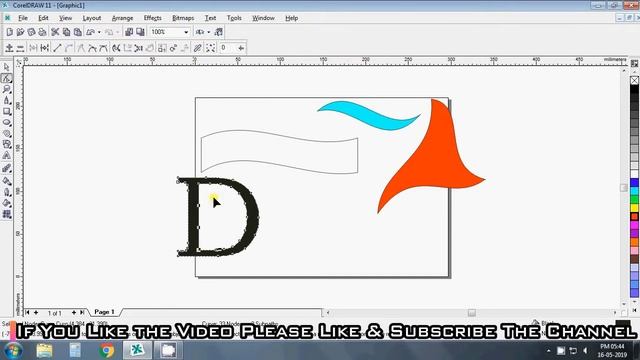This screenshot has width=640, height=360.
Task: Select the Pick tool in the toolbox
Action: point(7,67)
